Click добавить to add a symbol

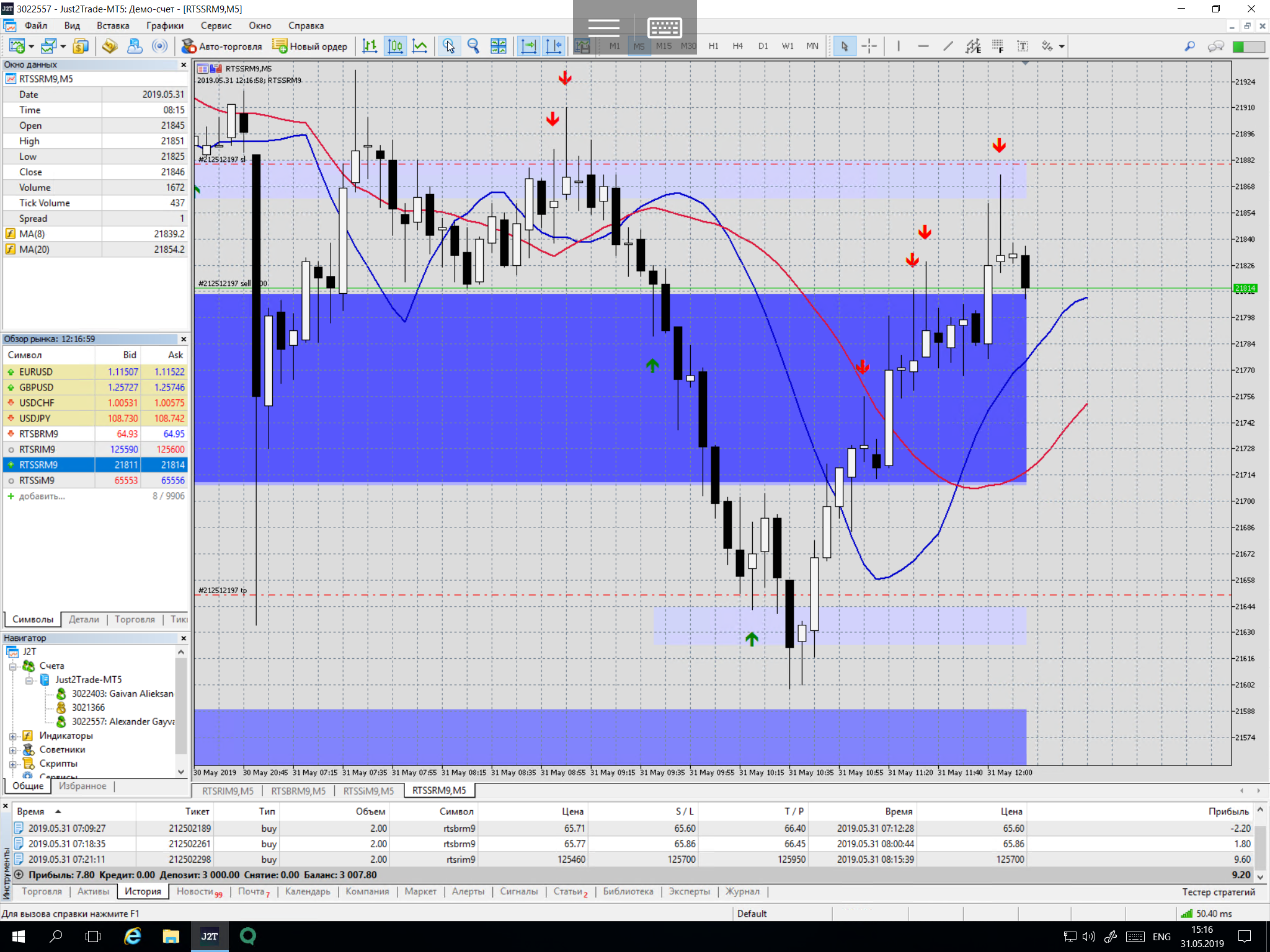pos(42,496)
